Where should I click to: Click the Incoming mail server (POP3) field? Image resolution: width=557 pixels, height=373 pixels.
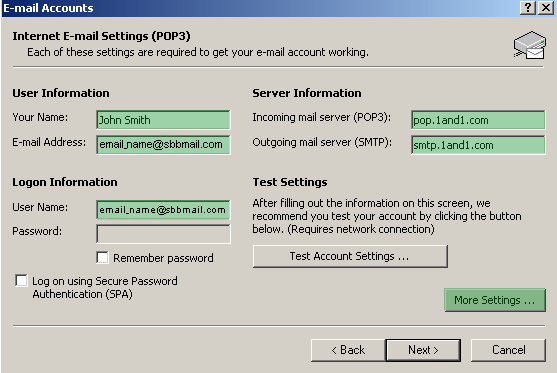coord(478,120)
